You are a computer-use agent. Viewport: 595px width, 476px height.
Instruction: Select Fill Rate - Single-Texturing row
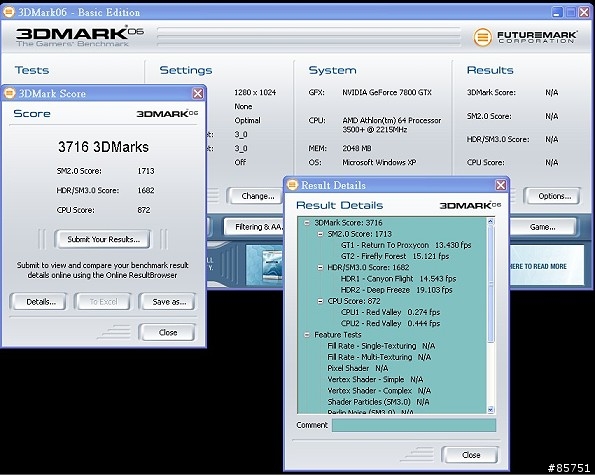click(x=381, y=346)
